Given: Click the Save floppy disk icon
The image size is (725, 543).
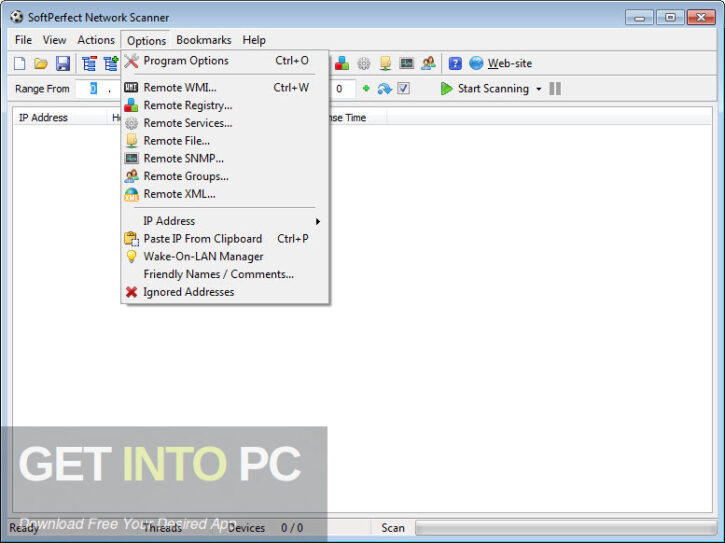Looking at the screenshot, I should (x=62, y=63).
